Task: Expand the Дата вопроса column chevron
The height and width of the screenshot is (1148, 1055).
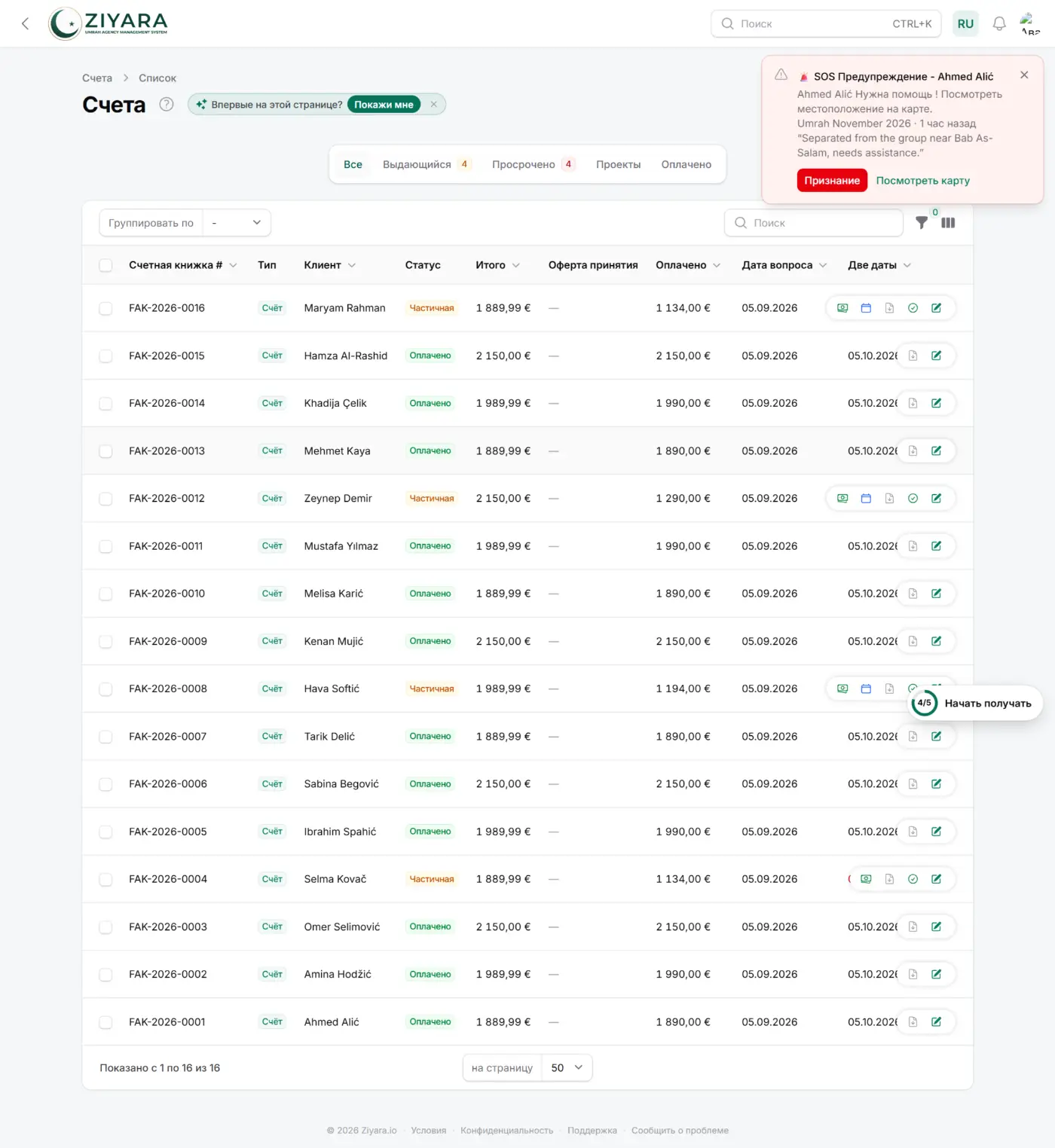Action: pos(823,265)
